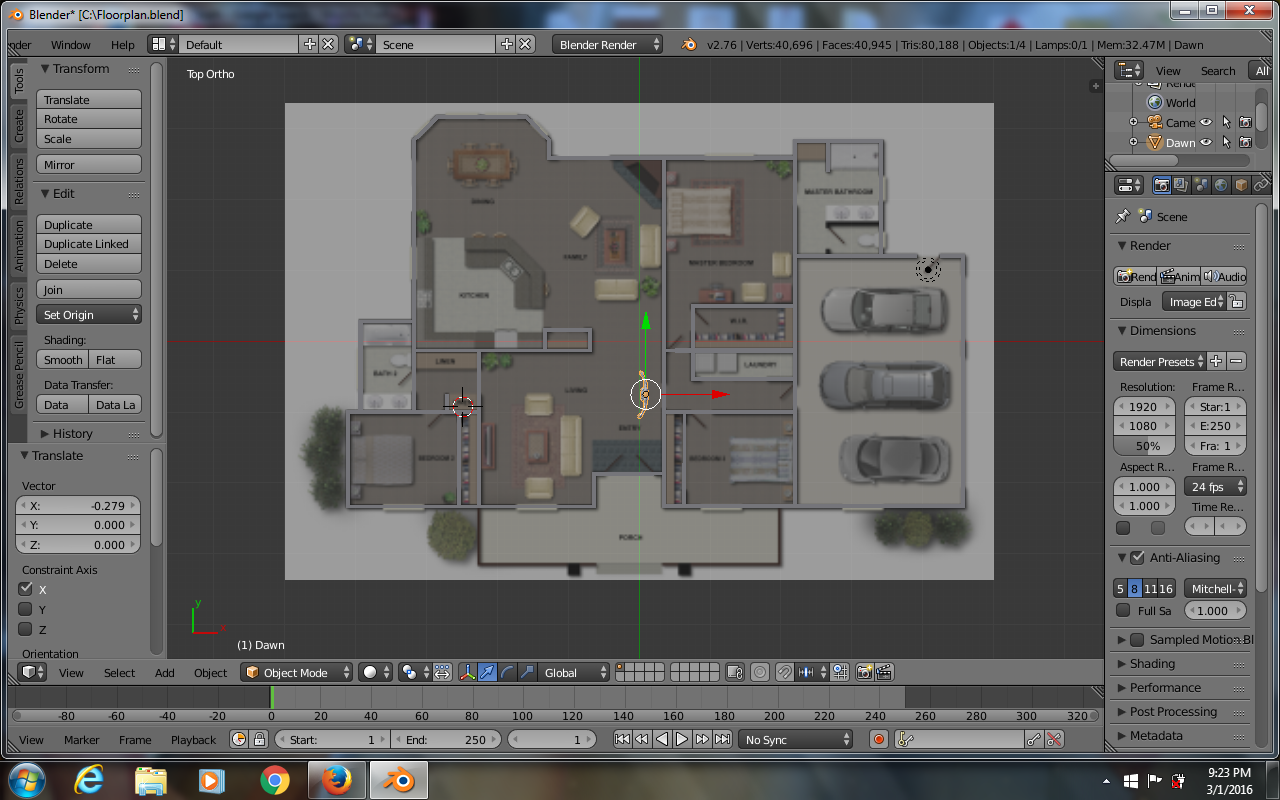Enable the rotate manipulator arc icon
Screen dimensions: 1280x800
tap(506, 673)
